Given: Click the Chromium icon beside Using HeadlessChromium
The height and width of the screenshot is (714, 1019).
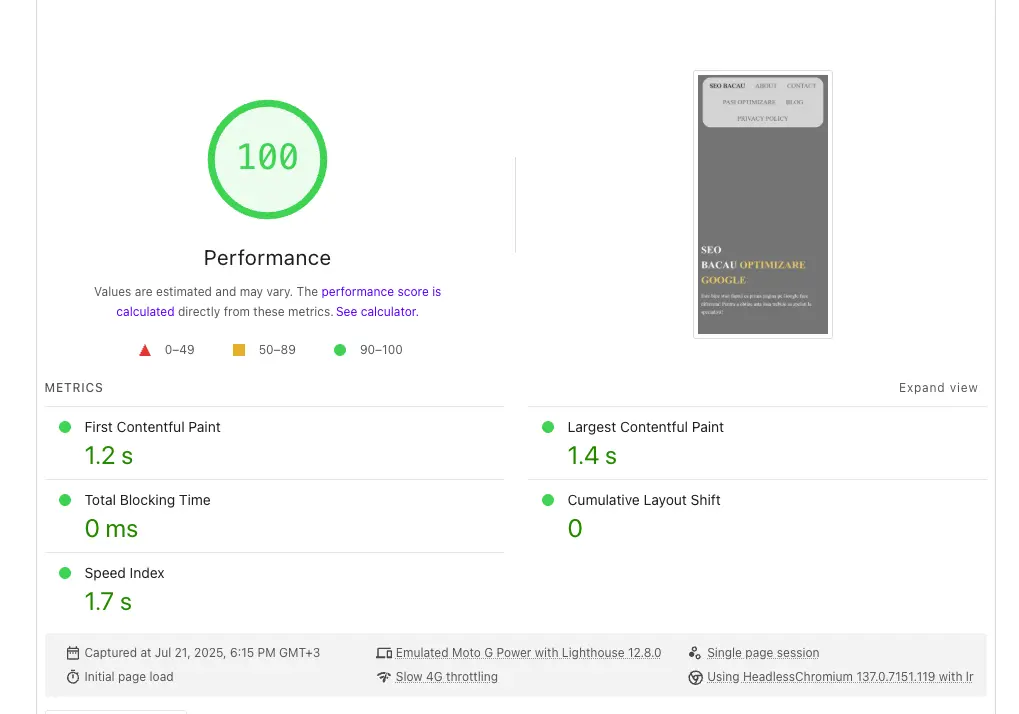Looking at the screenshot, I should (695, 677).
